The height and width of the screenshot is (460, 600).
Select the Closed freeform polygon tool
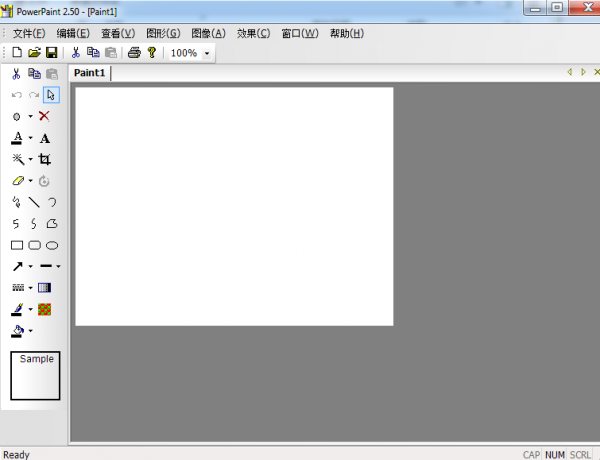(52, 223)
